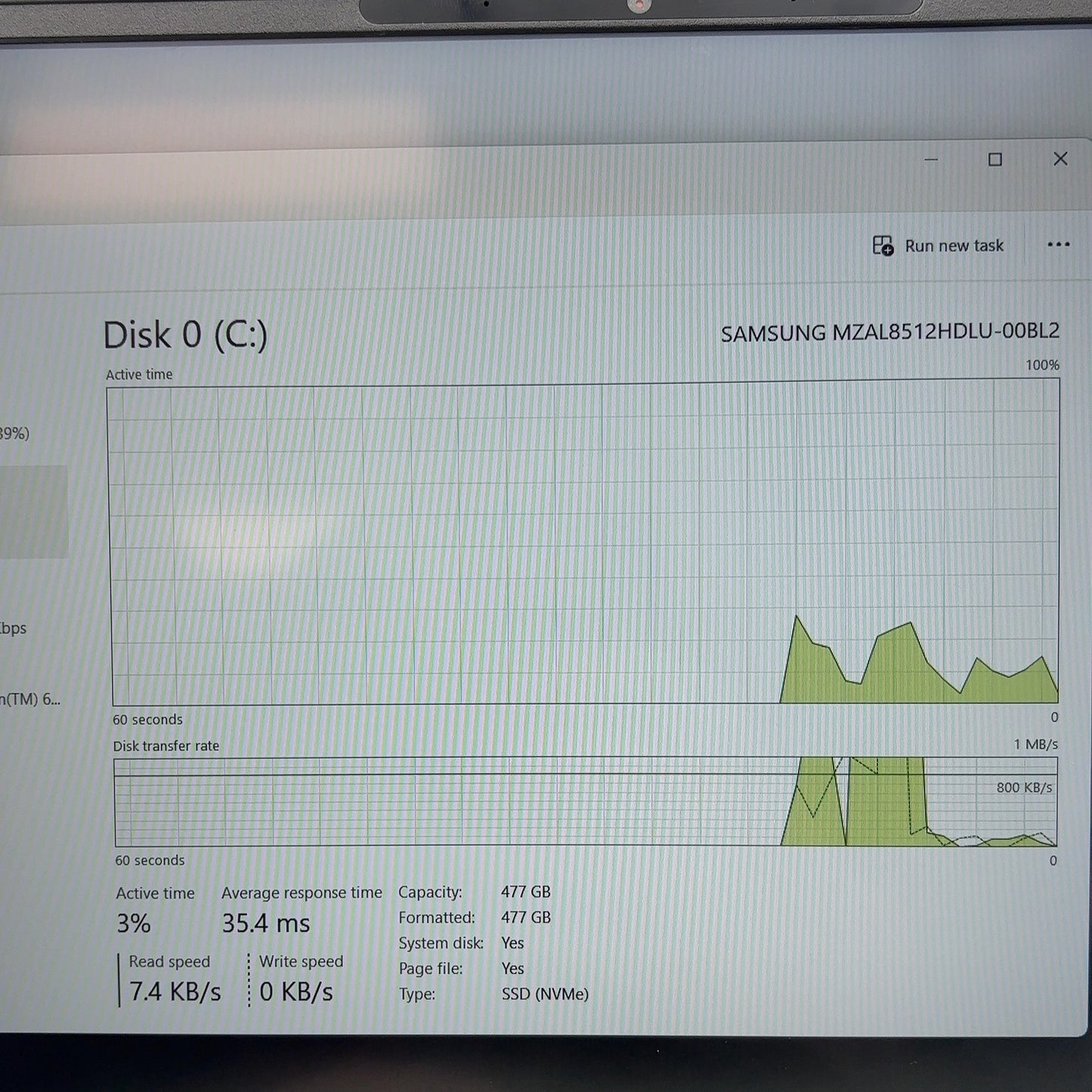Click the Disk transfer rate graph

tap(586, 803)
